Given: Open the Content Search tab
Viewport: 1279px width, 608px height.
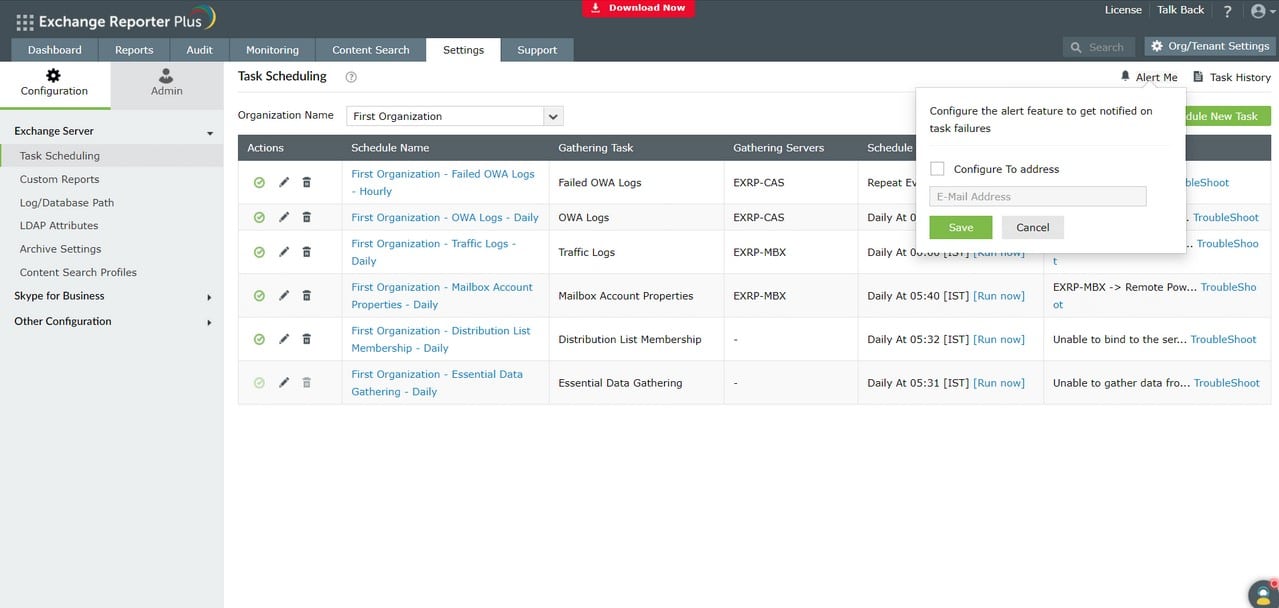Looking at the screenshot, I should pyautogui.click(x=371, y=50).
